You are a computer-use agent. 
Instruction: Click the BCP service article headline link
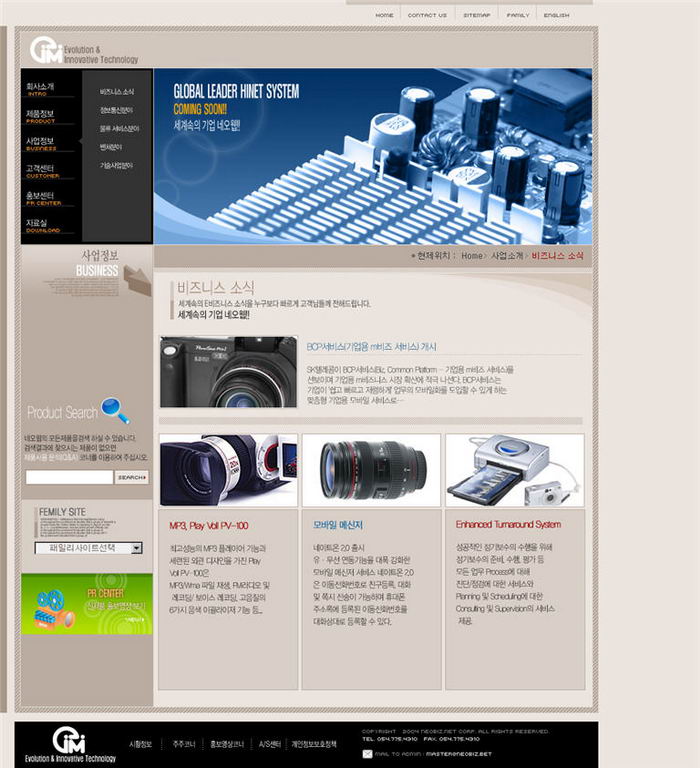(371, 347)
